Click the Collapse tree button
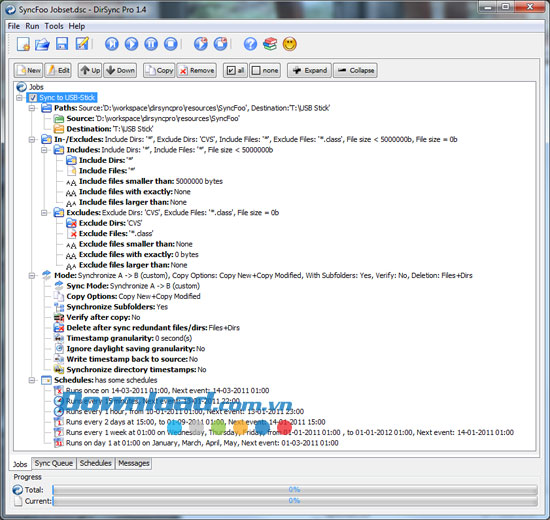The height and width of the screenshot is (520, 550). [355, 71]
